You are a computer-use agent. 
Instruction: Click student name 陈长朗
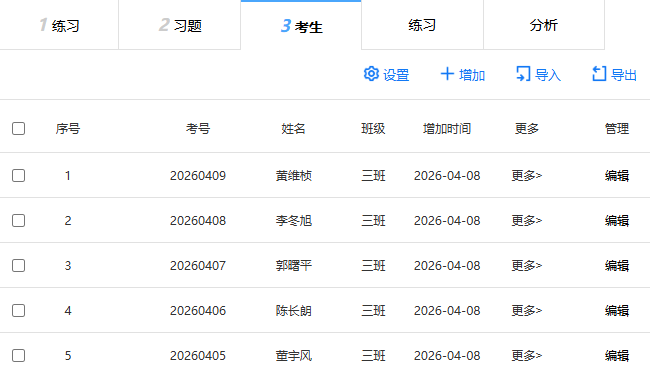tap(293, 311)
